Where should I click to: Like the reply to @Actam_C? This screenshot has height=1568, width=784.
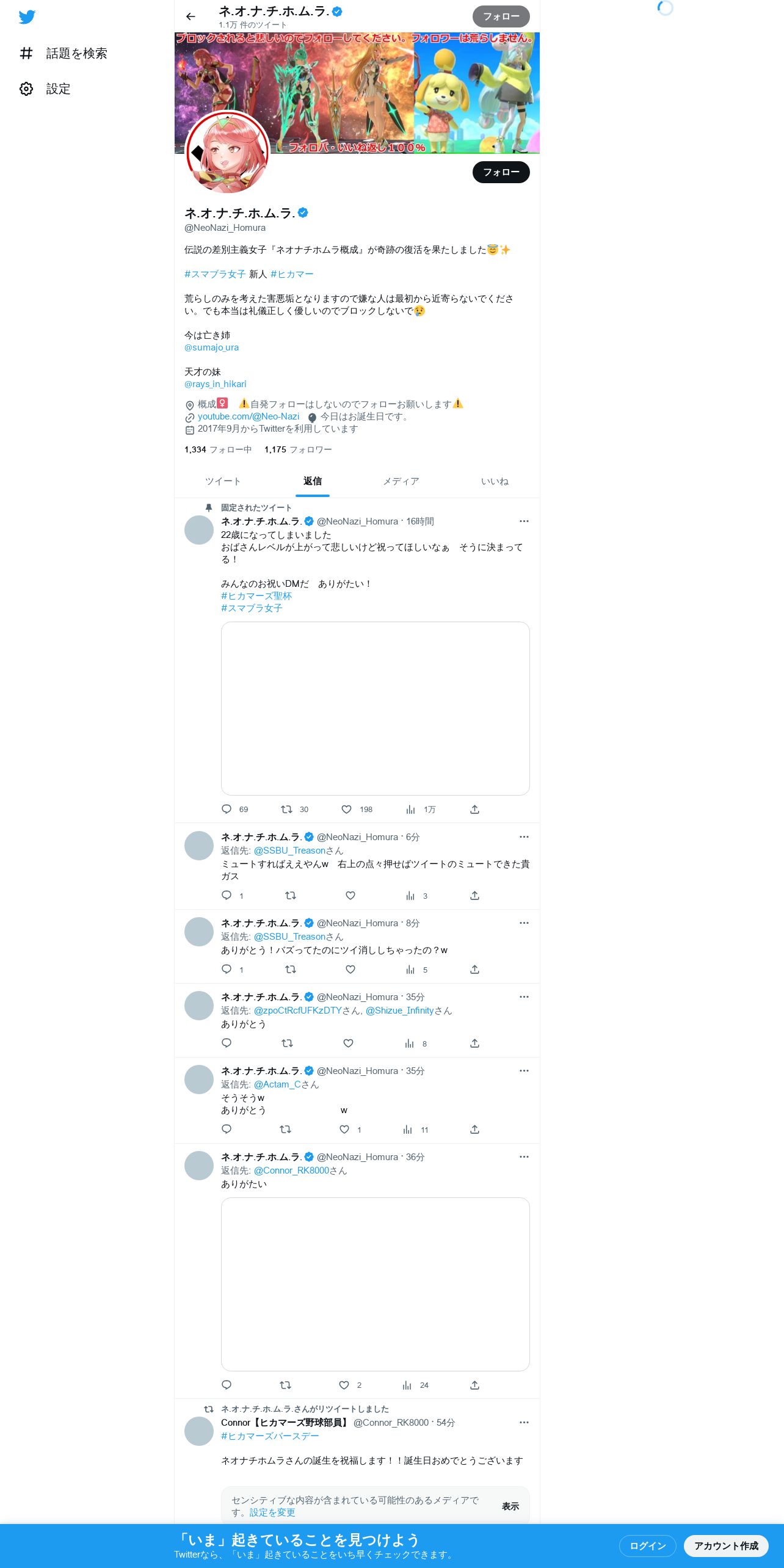coord(344,1130)
